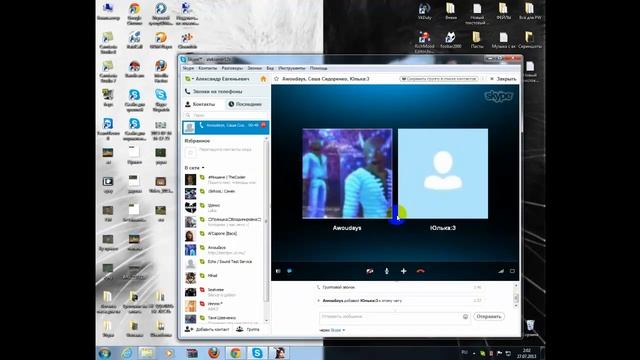
Task: Open Разговоры menu
Action: [x=232, y=68]
